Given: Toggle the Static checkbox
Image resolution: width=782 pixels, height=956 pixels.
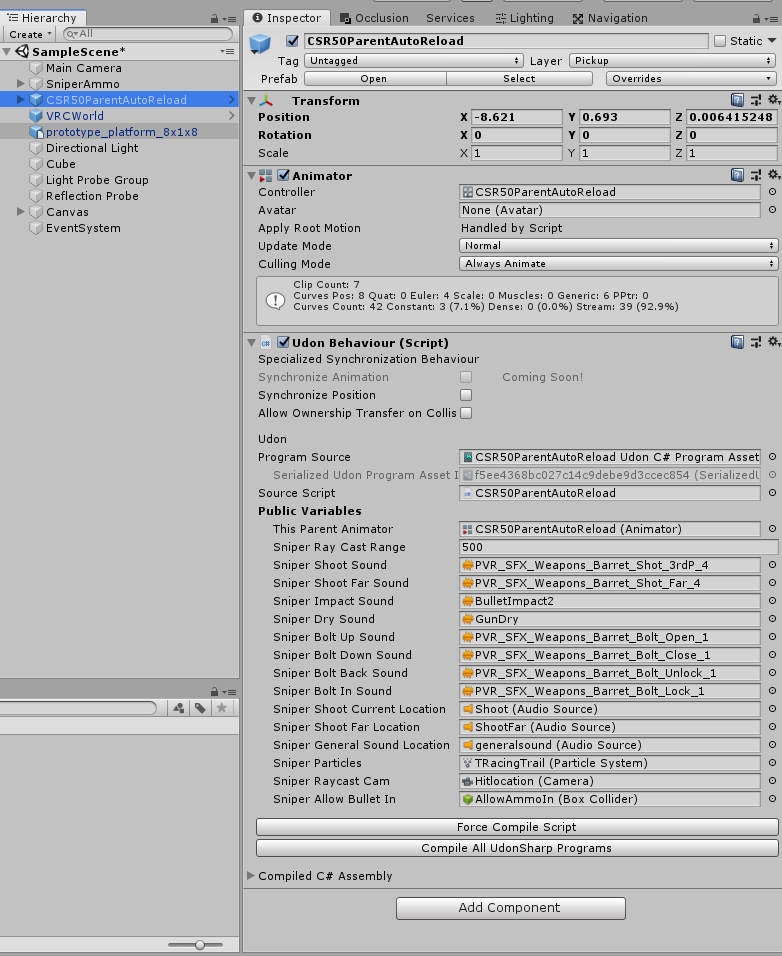Looking at the screenshot, I should click(720, 41).
